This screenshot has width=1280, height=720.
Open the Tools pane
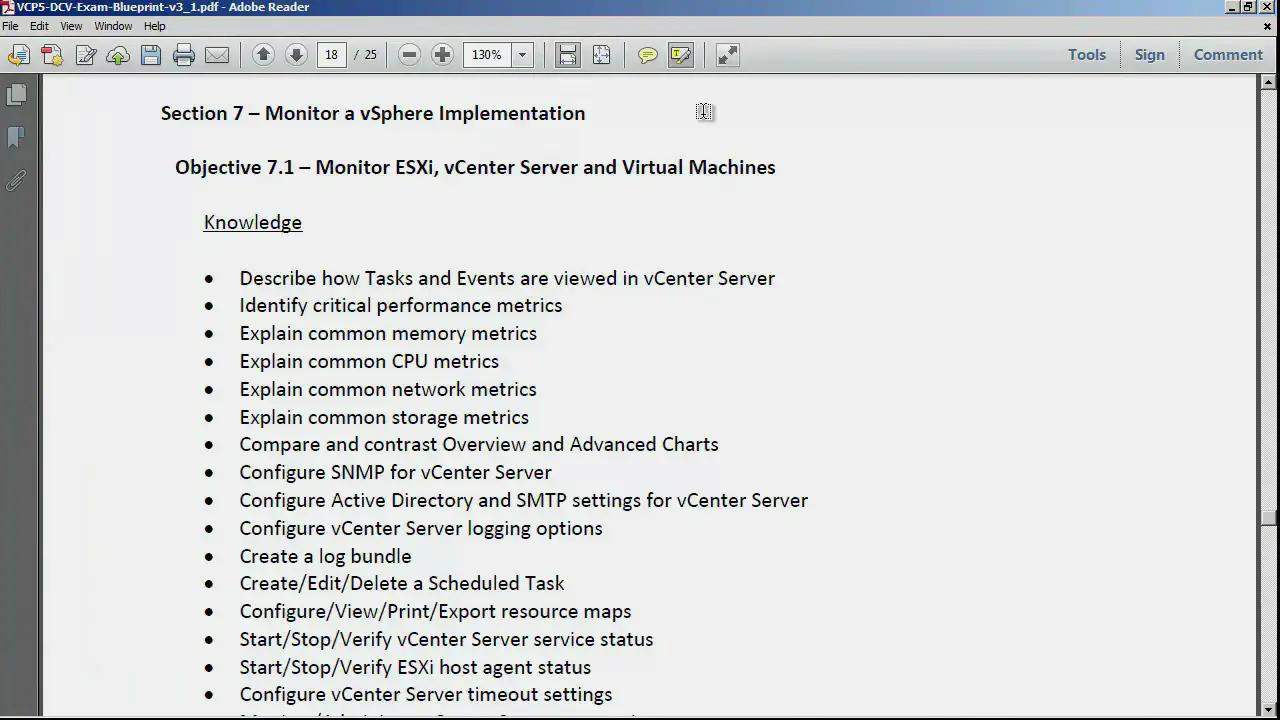click(1086, 55)
